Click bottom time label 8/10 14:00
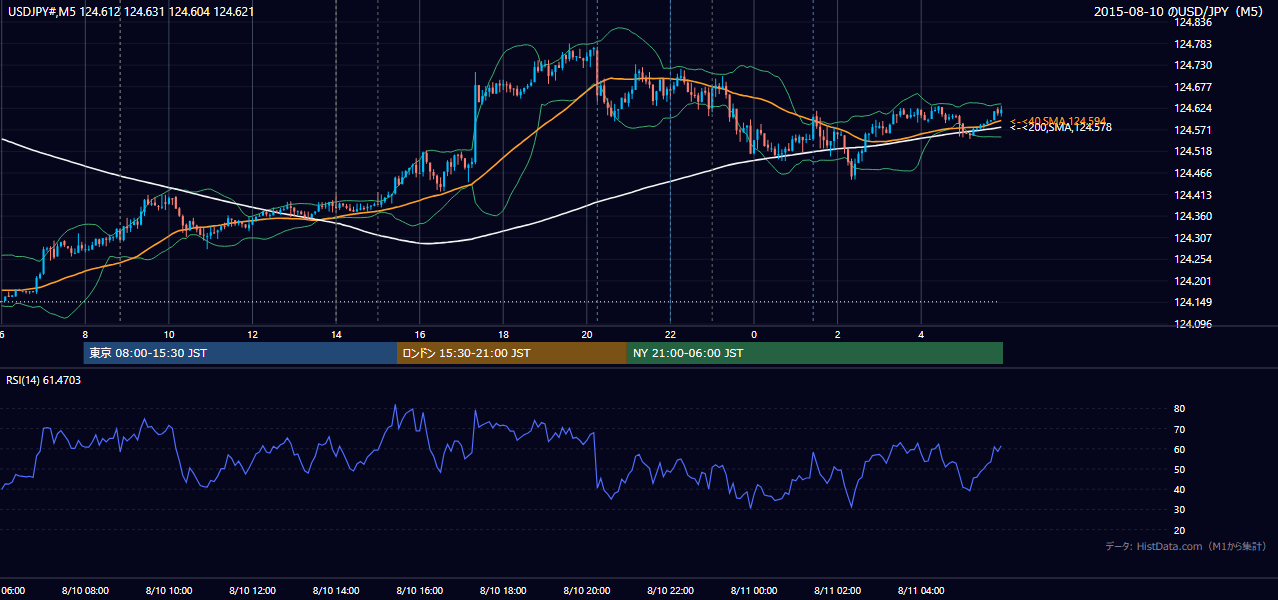 pos(335,591)
